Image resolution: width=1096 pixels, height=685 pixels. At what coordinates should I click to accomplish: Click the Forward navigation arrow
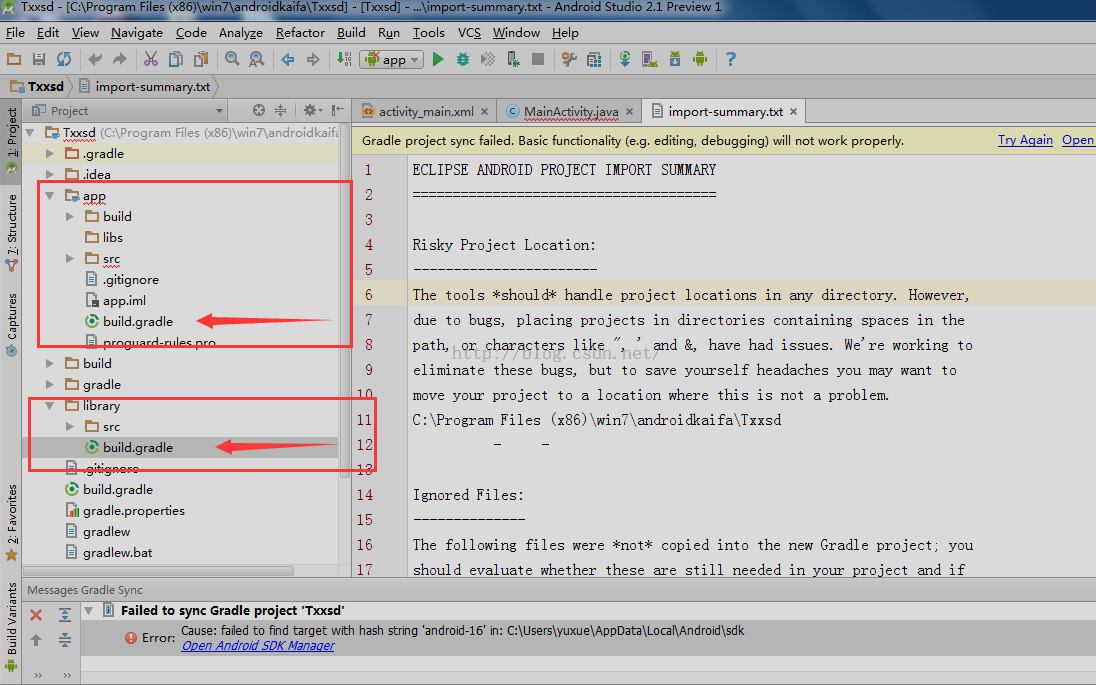click(x=313, y=59)
